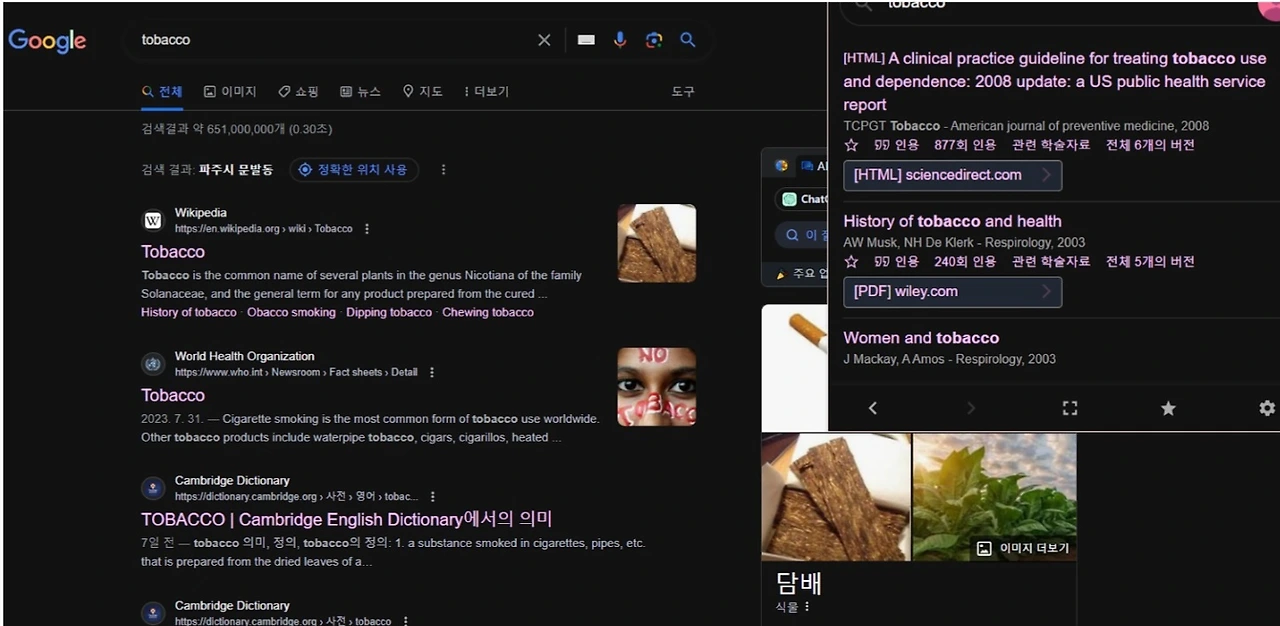Go back in the Scholar panel

click(873, 408)
